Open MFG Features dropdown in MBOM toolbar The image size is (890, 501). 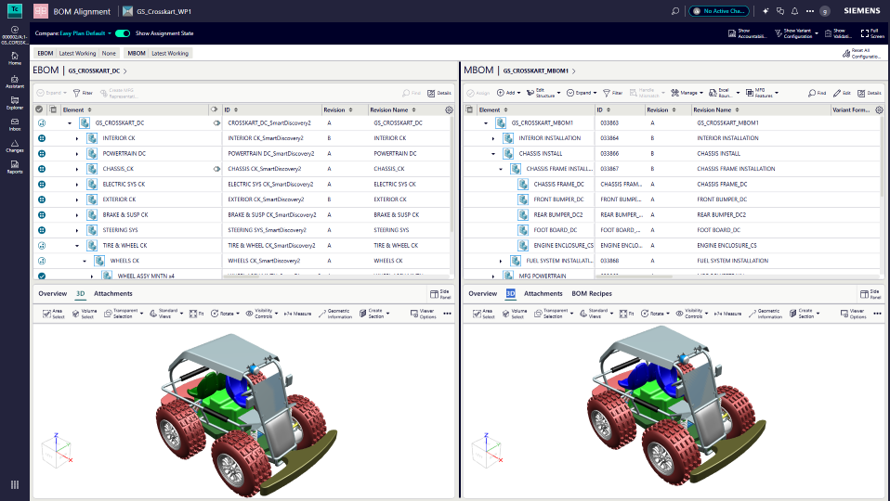pos(762,93)
